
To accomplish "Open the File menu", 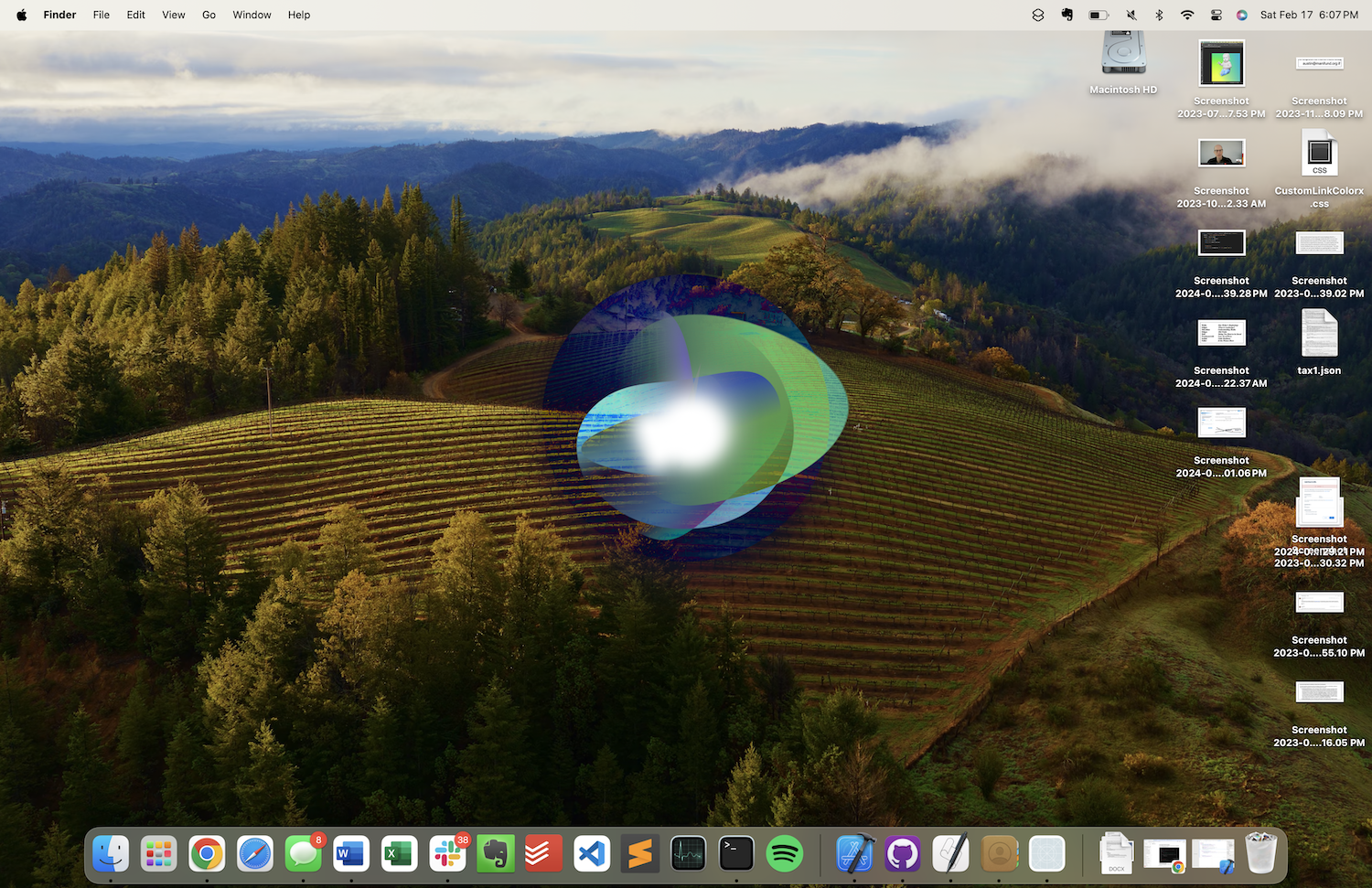I will tap(102, 15).
